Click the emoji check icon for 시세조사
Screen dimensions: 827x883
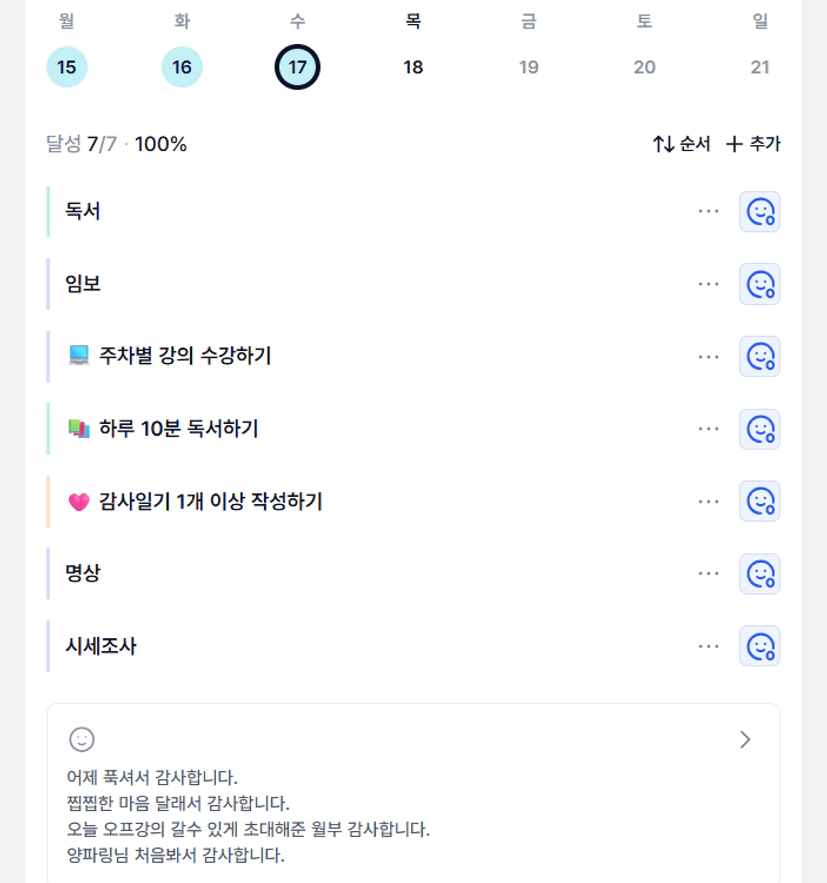[759, 646]
